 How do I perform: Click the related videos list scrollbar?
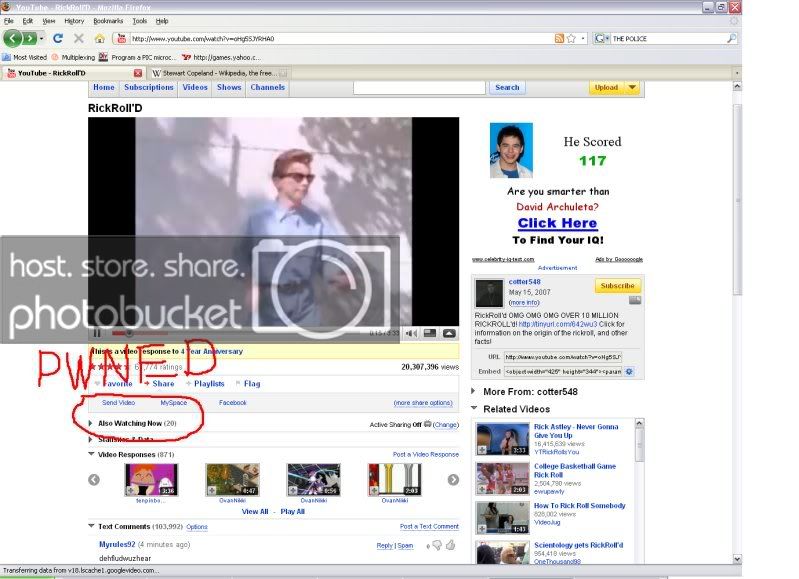[639, 444]
